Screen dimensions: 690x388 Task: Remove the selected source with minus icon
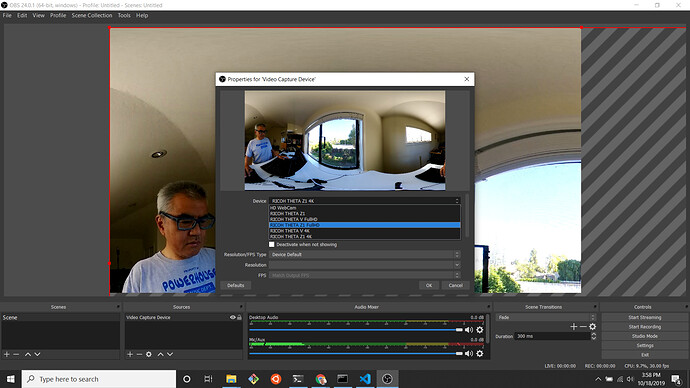139,354
